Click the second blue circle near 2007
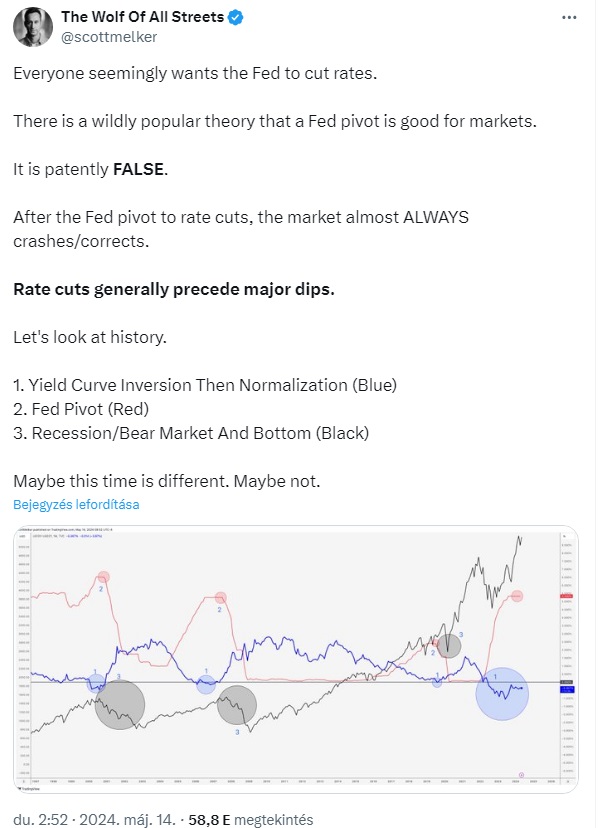Viewport: 603px width, 828px height. point(206,684)
